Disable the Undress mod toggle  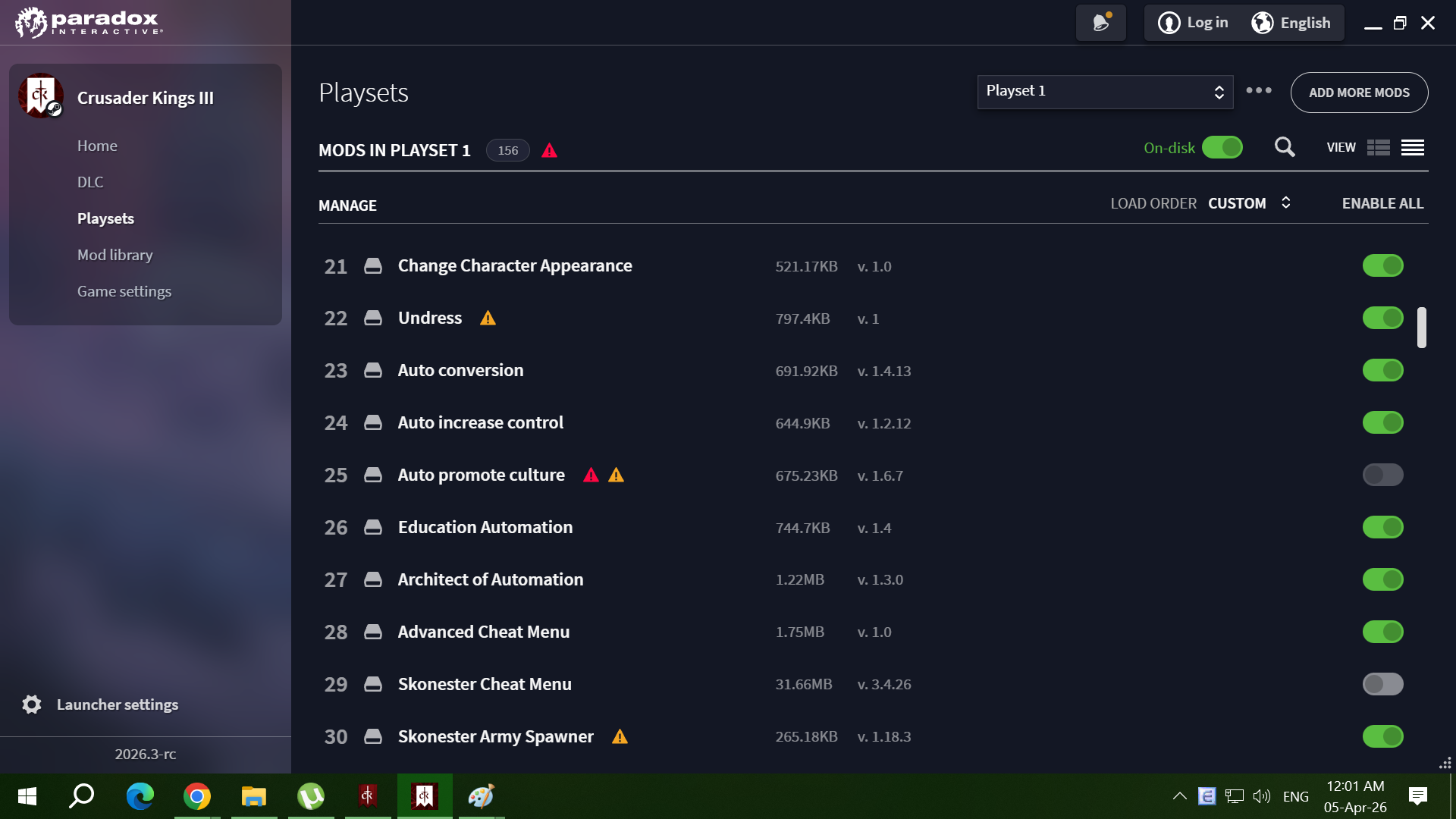pyautogui.click(x=1383, y=318)
